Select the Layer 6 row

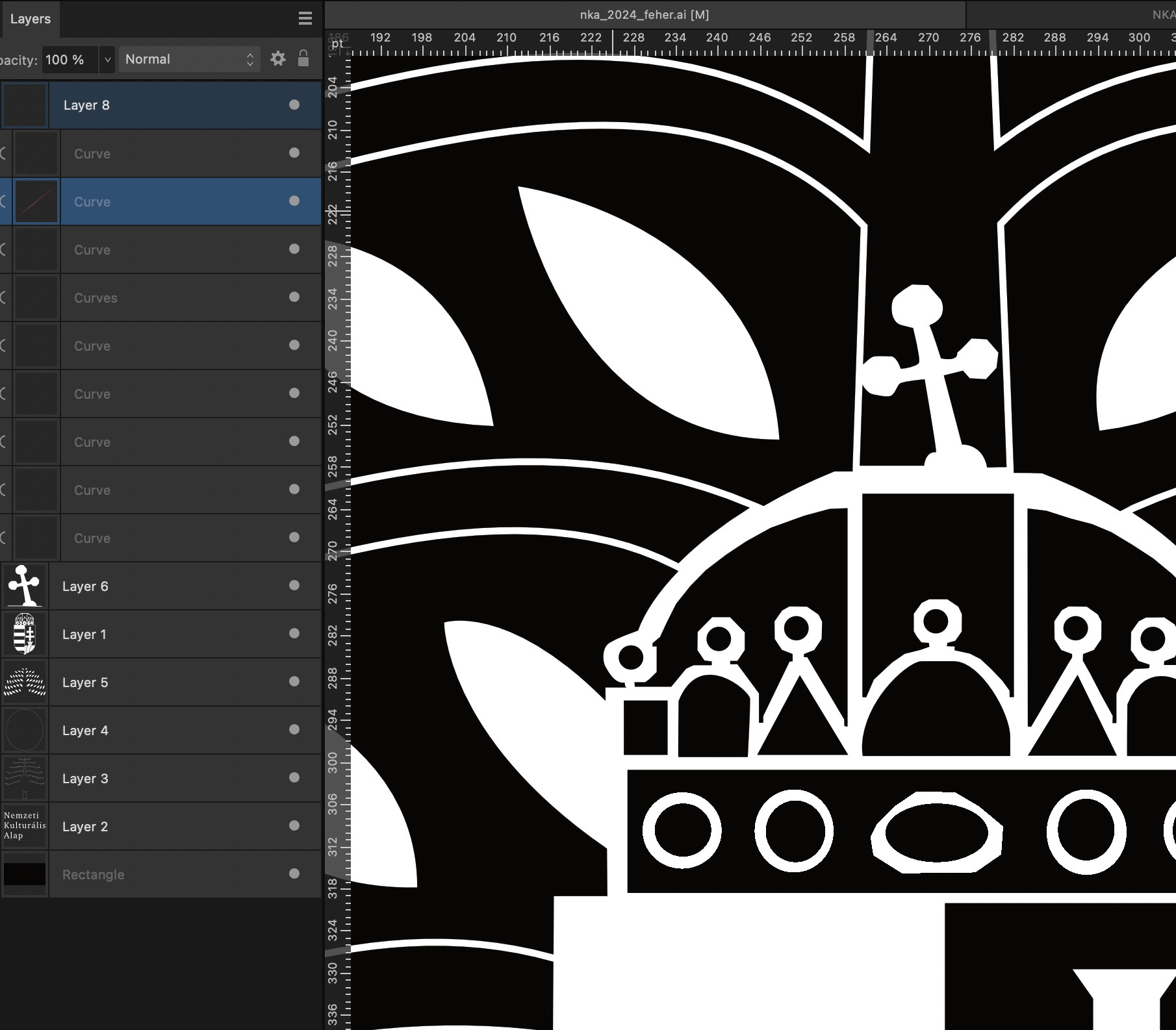(x=160, y=586)
